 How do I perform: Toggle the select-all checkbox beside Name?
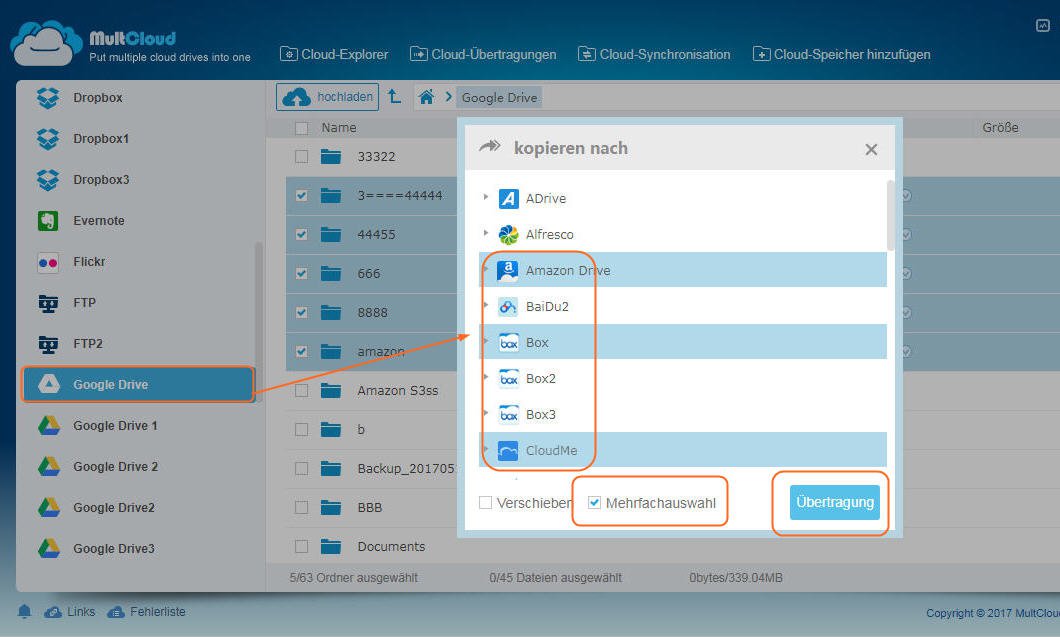click(302, 128)
